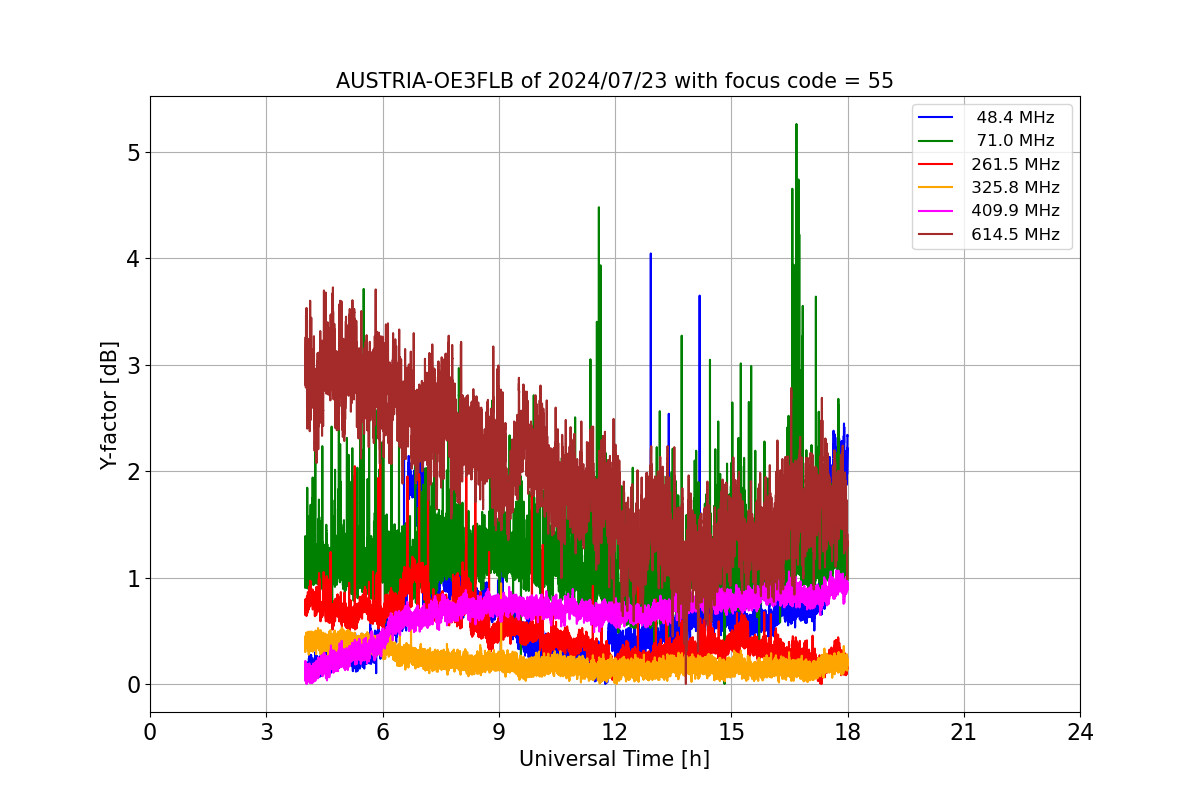Image resolution: width=1200 pixels, height=800 pixels.
Task: Click the blue line swatch in the legend
Action: [x=937, y=118]
